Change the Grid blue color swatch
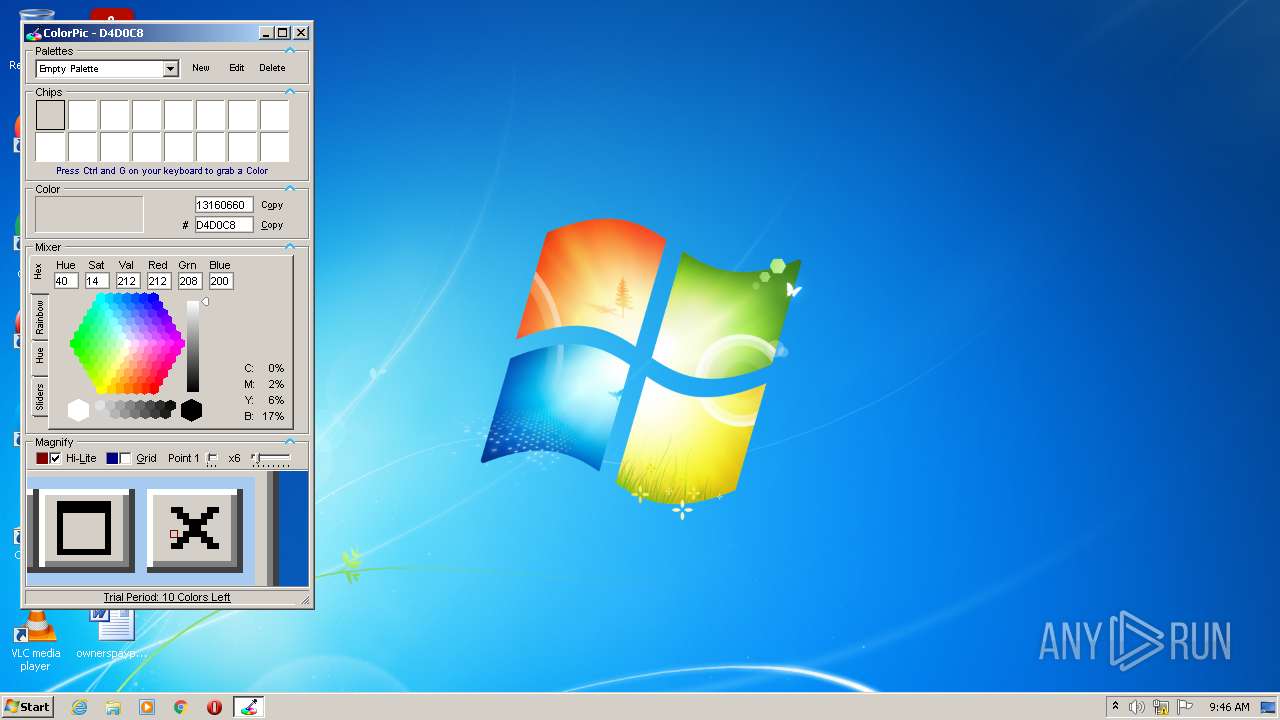Screen dimensions: 1280x720 point(112,458)
